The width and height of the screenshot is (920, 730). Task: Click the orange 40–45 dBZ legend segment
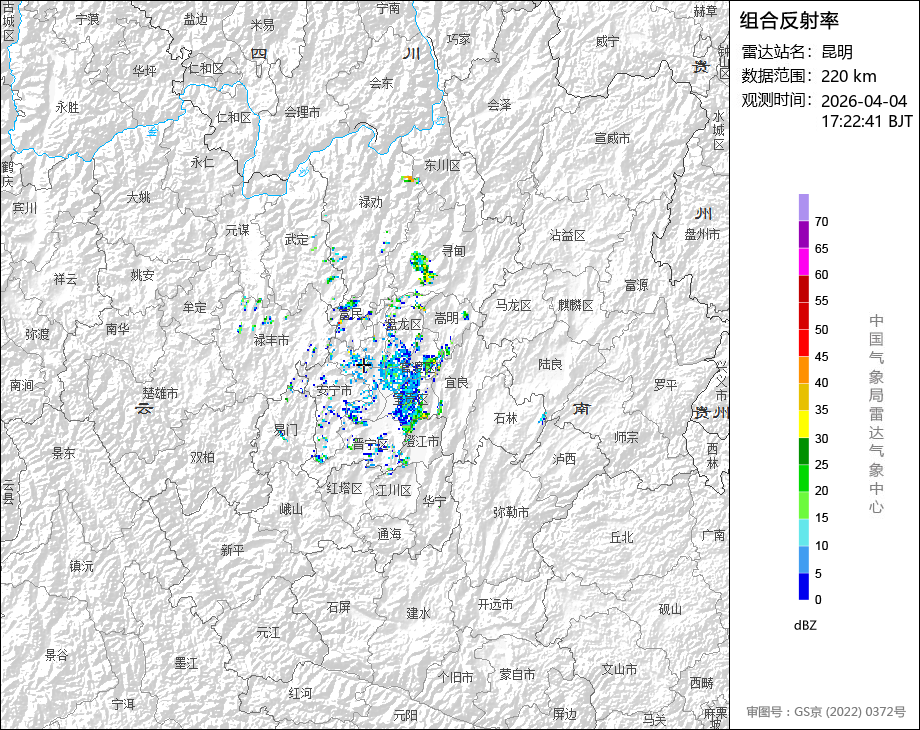[804, 370]
